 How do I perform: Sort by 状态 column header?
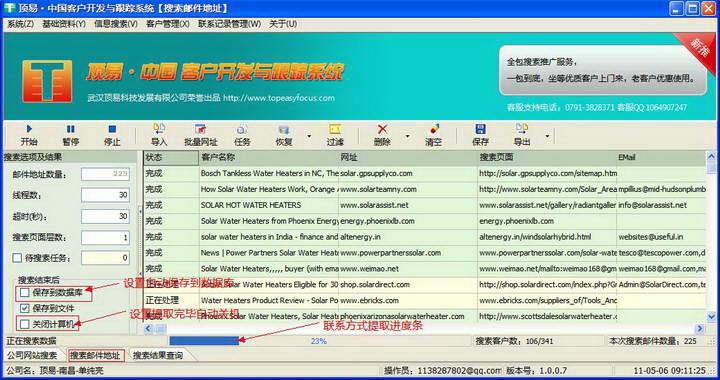click(171, 157)
